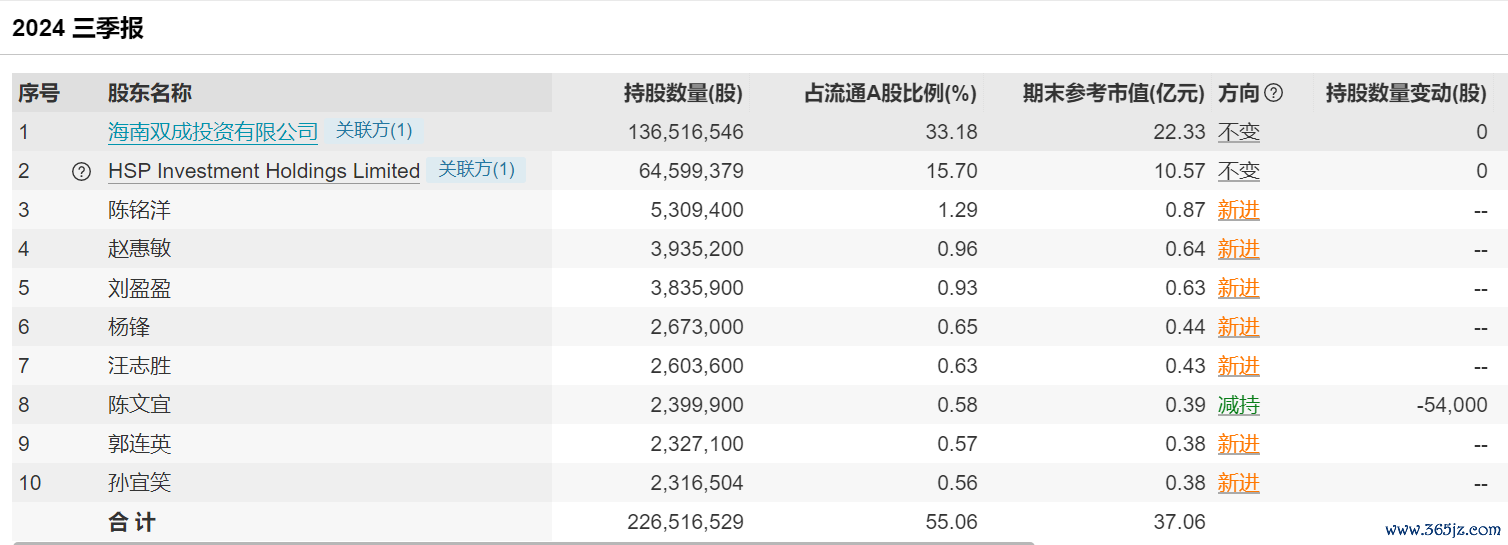Screen dimensions: 1508x545
Task: Expand 关联方(1) tag for HSP Investment Holdings
Action: 476,169
